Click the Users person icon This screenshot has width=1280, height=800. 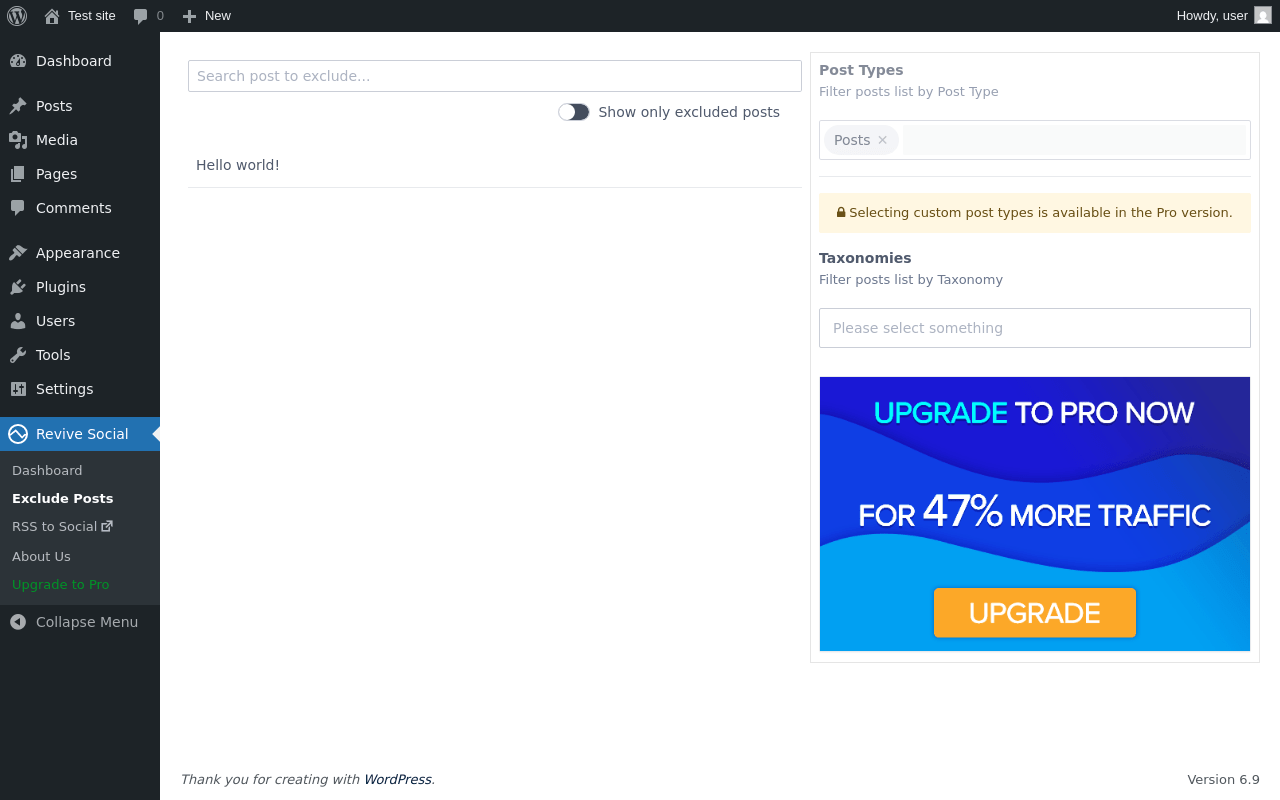tap(18, 321)
